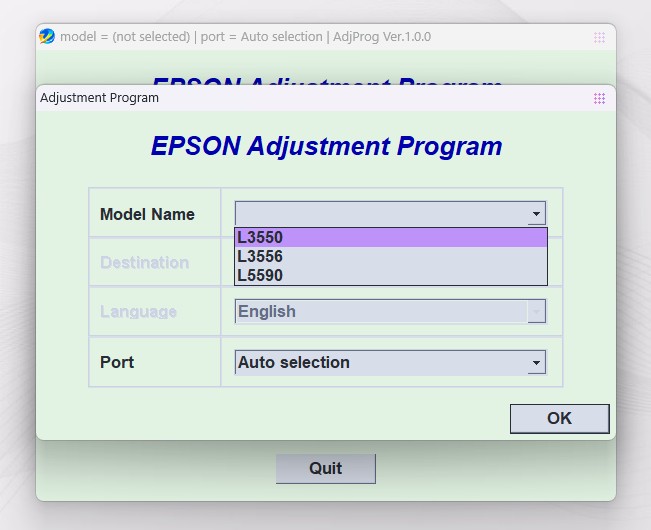
Task: Collapse the Model Name dropdown arrow
Action: pyautogui.click(x=537, y=214)
